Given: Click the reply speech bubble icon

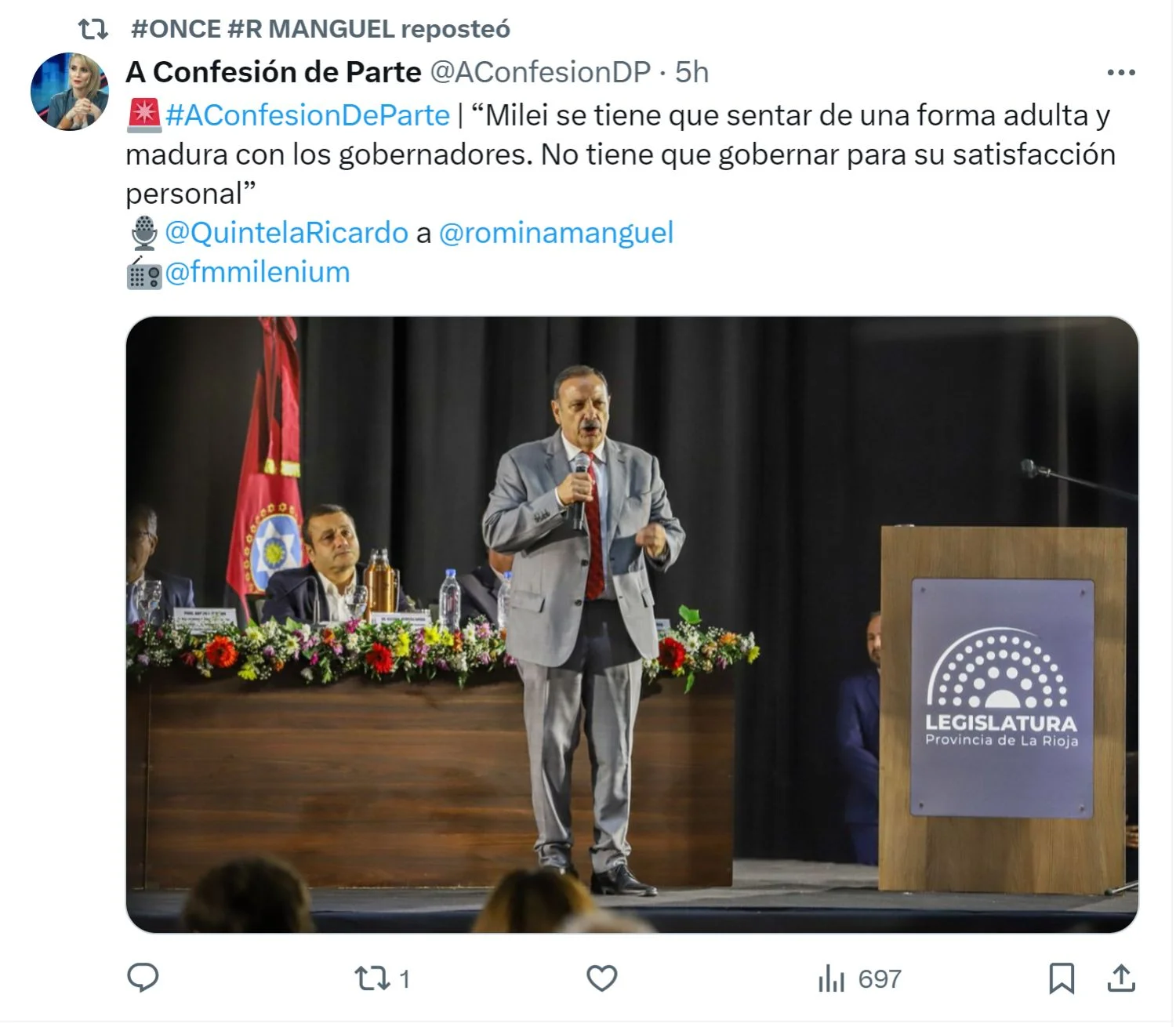Looking at the screenshot, I should pyautogui.click(x=143, y=978).
